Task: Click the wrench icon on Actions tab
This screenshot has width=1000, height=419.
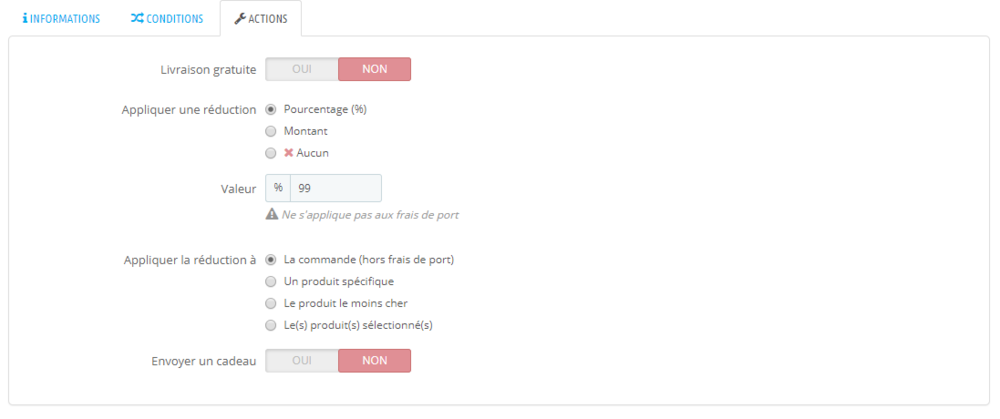Action: [x=240, y=19]
